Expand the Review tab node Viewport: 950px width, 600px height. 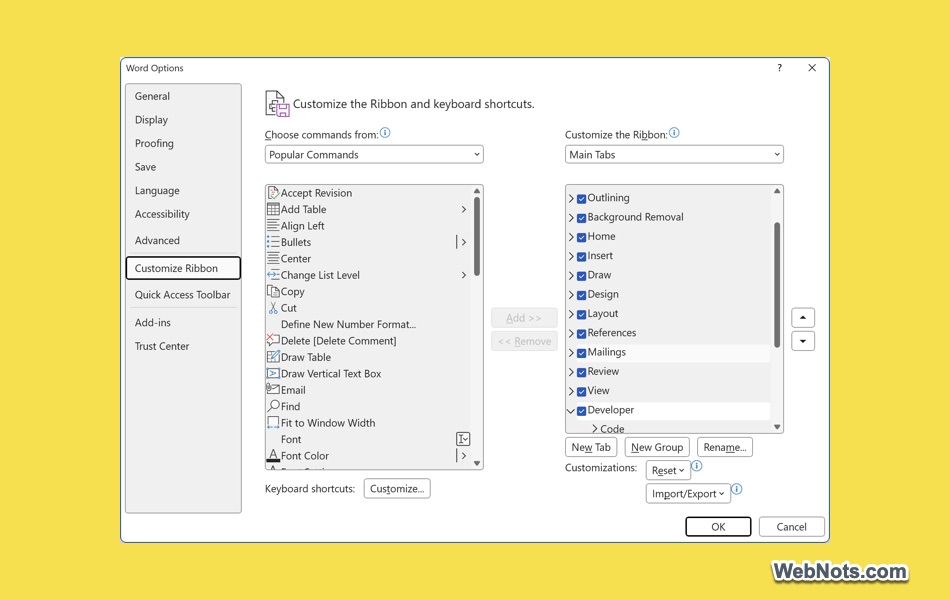pos(571,372)
